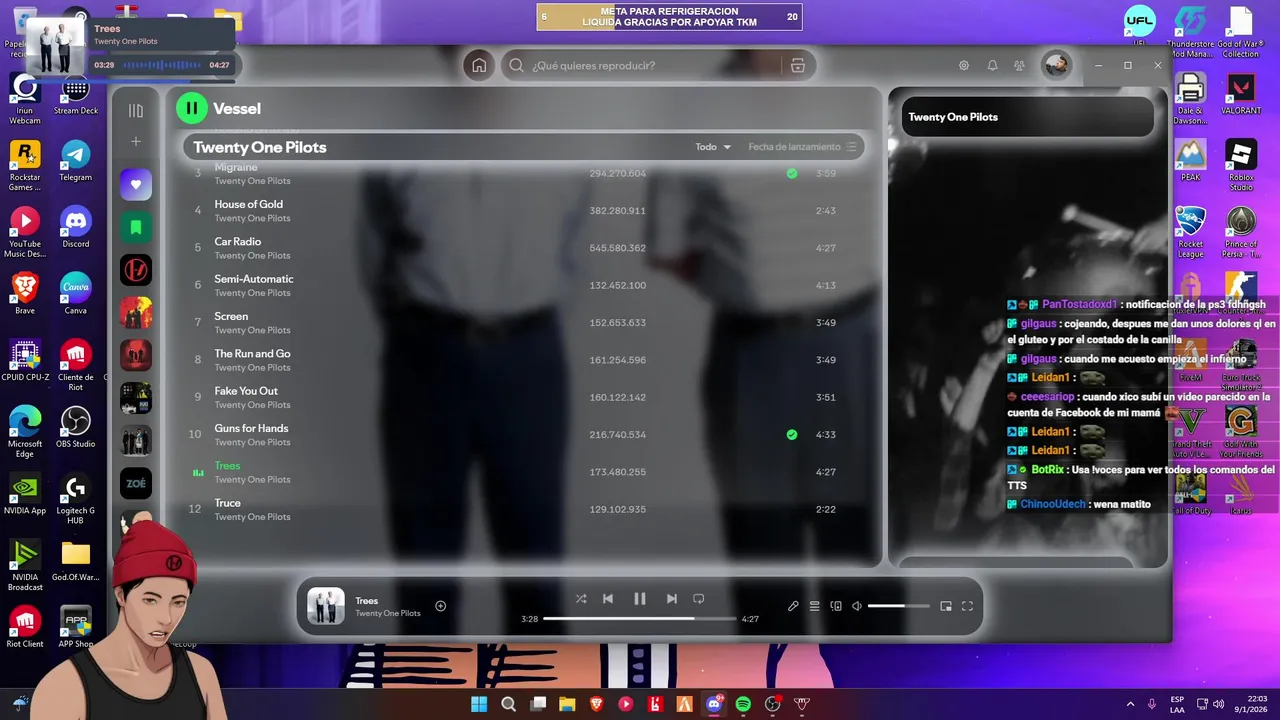The height and width of the screenshot is (720, 1280).
Task: Mute volume with speaker icon
Action: (x=857, y=606)
